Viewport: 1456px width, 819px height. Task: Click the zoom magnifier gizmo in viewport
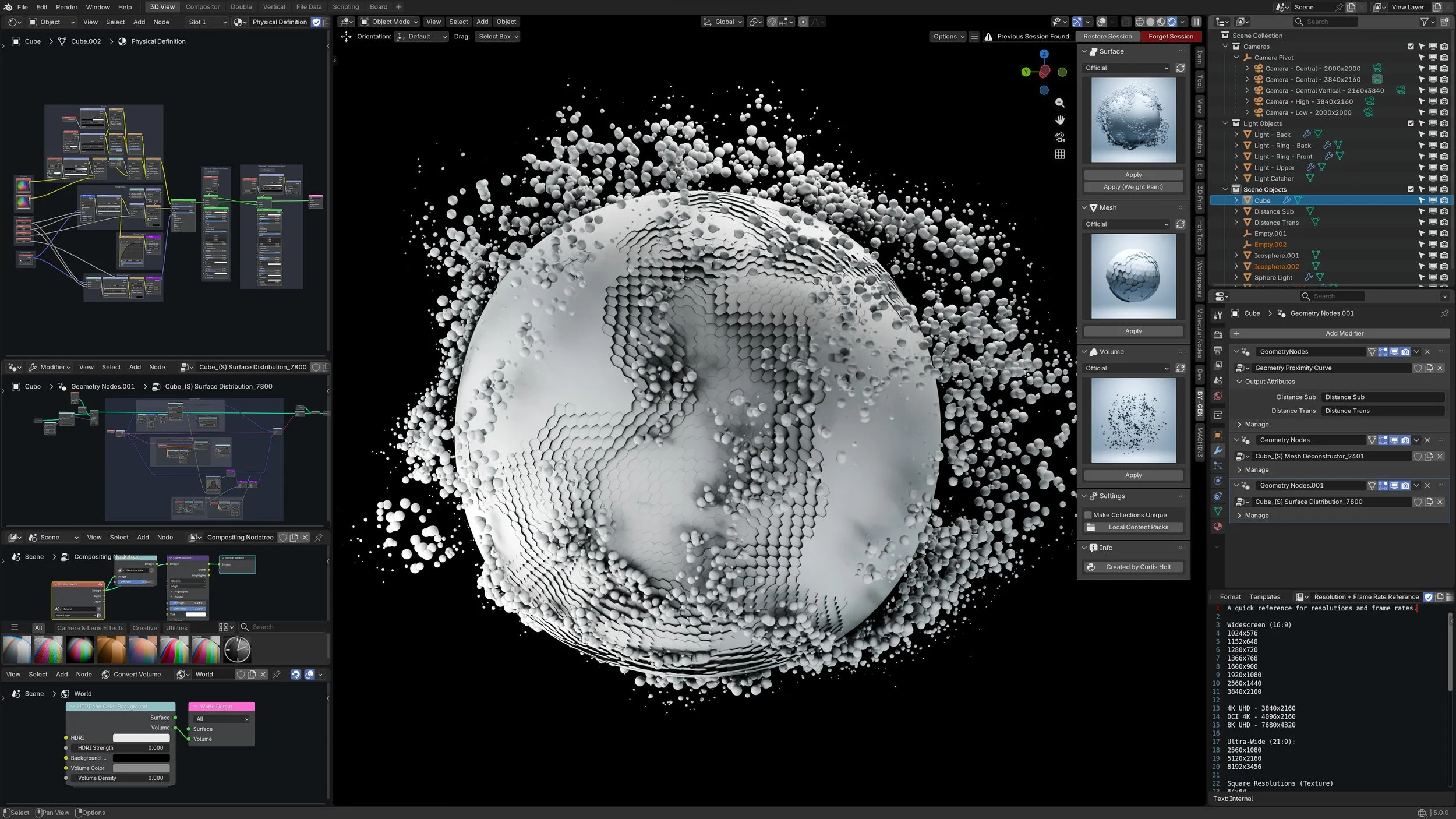pos(1059,103)
